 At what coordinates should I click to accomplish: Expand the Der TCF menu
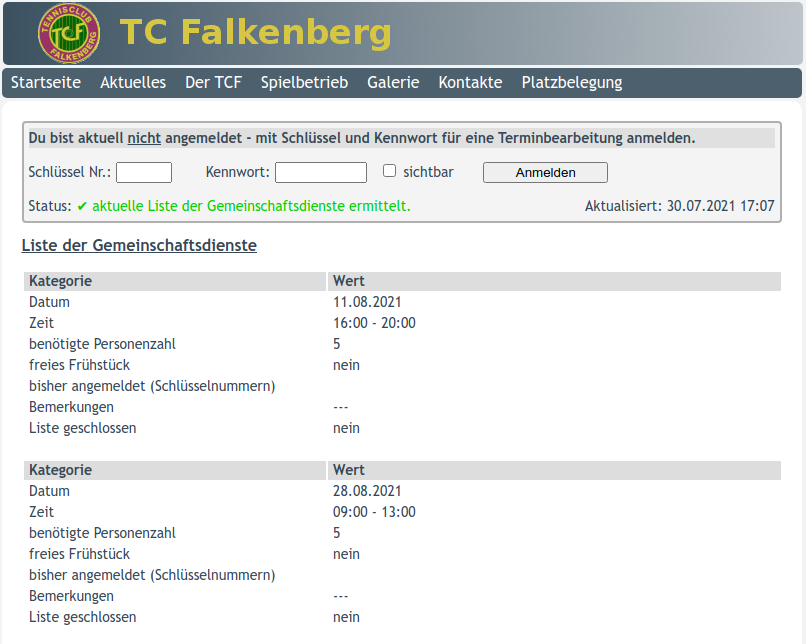[x=213, y=82]
